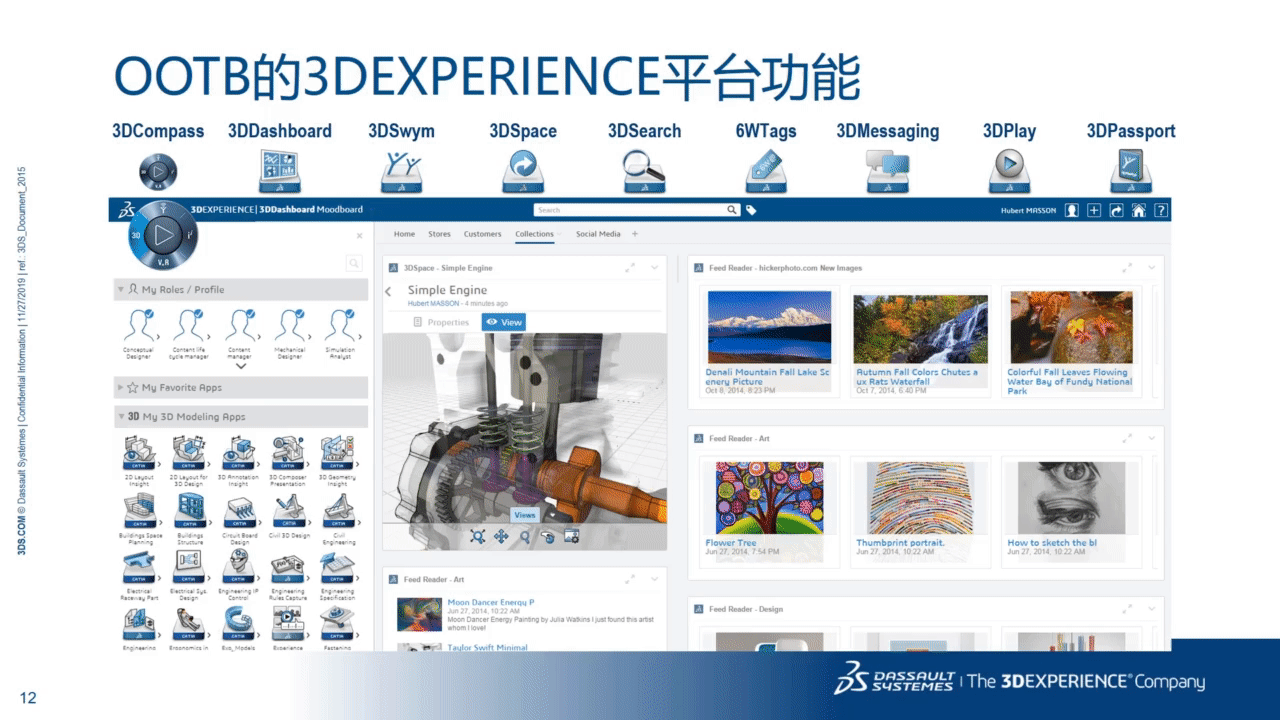The width and height of the screenshot is (1280, 720).
Task: Switch to the Social Media tab
Action: point(598,234)
